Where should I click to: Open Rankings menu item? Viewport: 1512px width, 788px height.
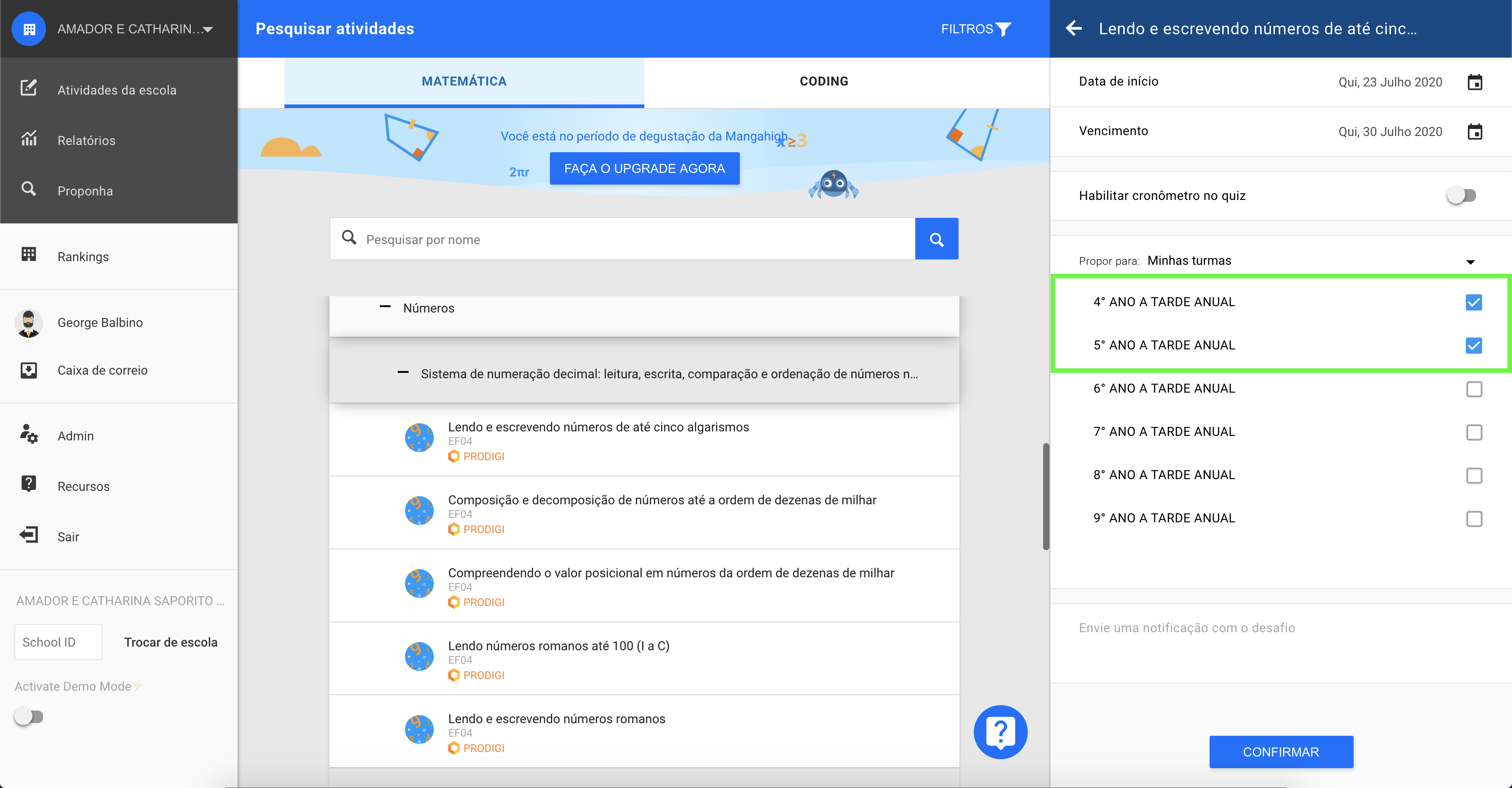pyautogui.click(x=118, y=257)
